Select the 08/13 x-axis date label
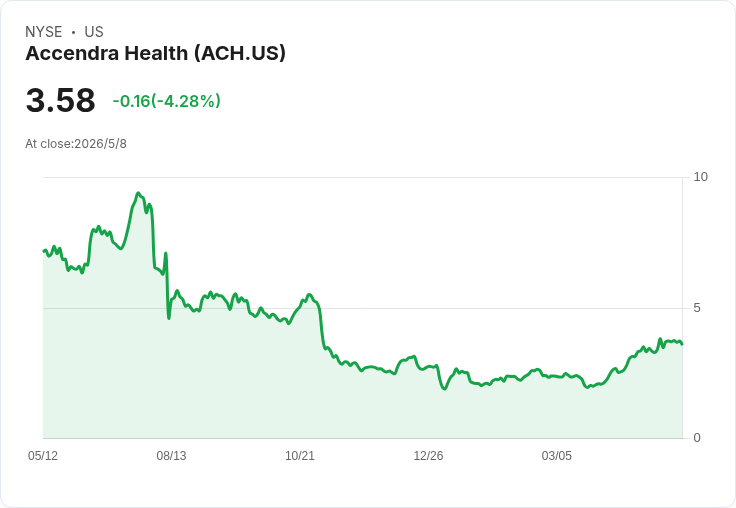The width and height of the screenshot is (736, 508). (x=171, y=455)
